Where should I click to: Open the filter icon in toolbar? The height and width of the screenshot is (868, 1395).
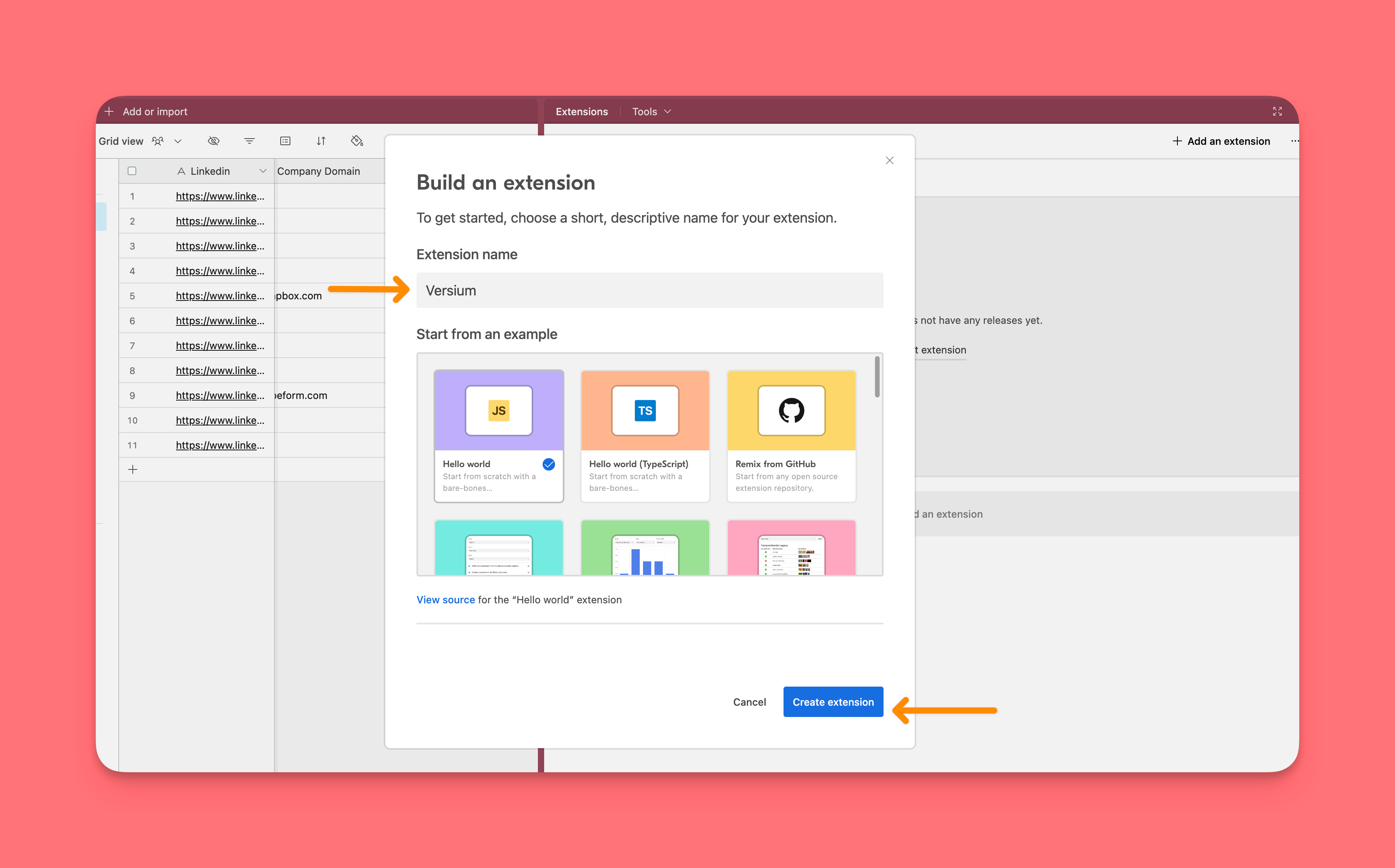pyautogui.click(x=249, y=141)
